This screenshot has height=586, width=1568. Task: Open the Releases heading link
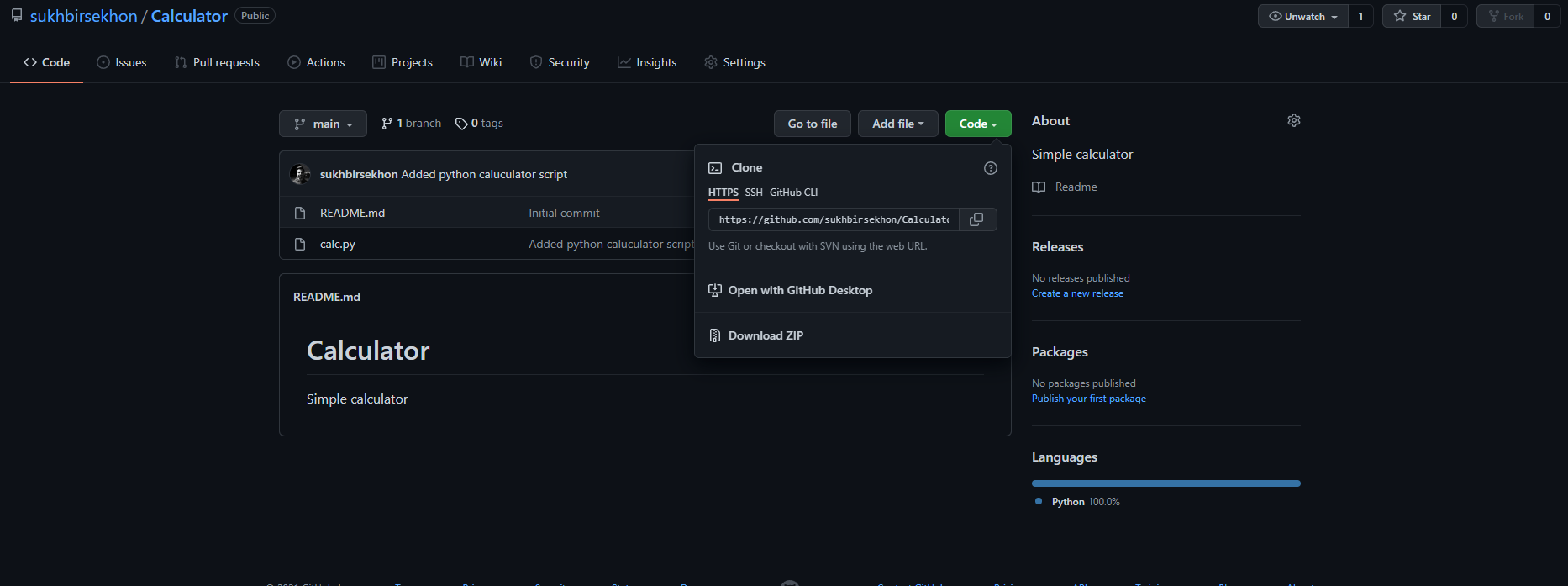1057,247
